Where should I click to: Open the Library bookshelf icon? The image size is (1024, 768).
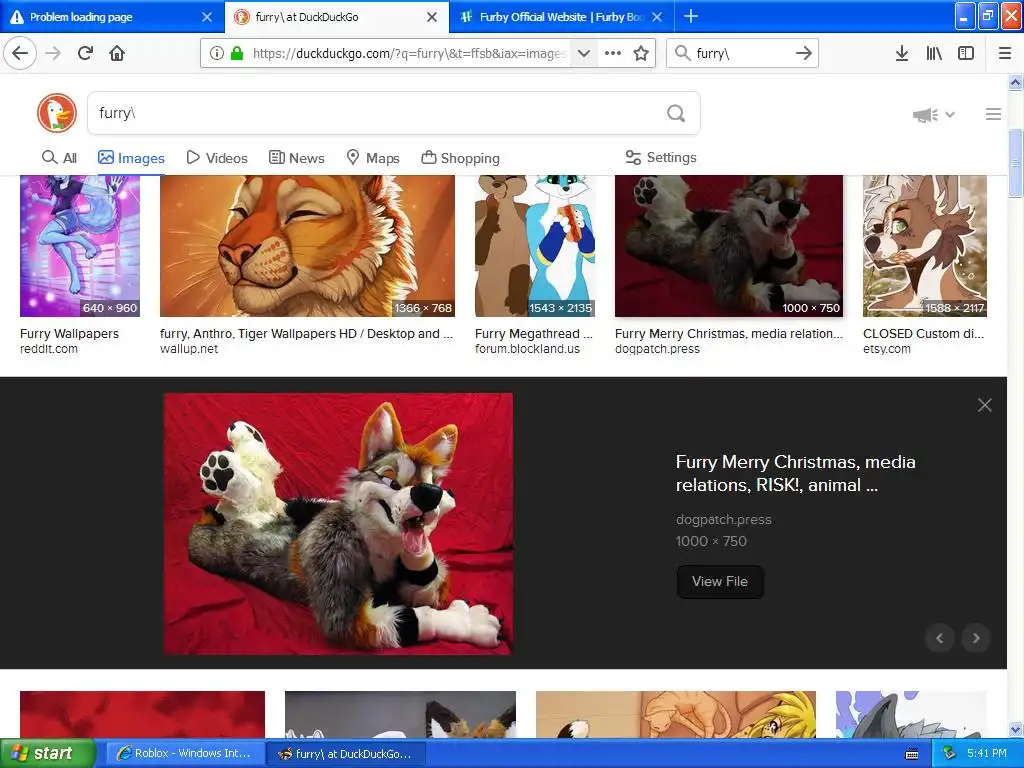[934, 53]
